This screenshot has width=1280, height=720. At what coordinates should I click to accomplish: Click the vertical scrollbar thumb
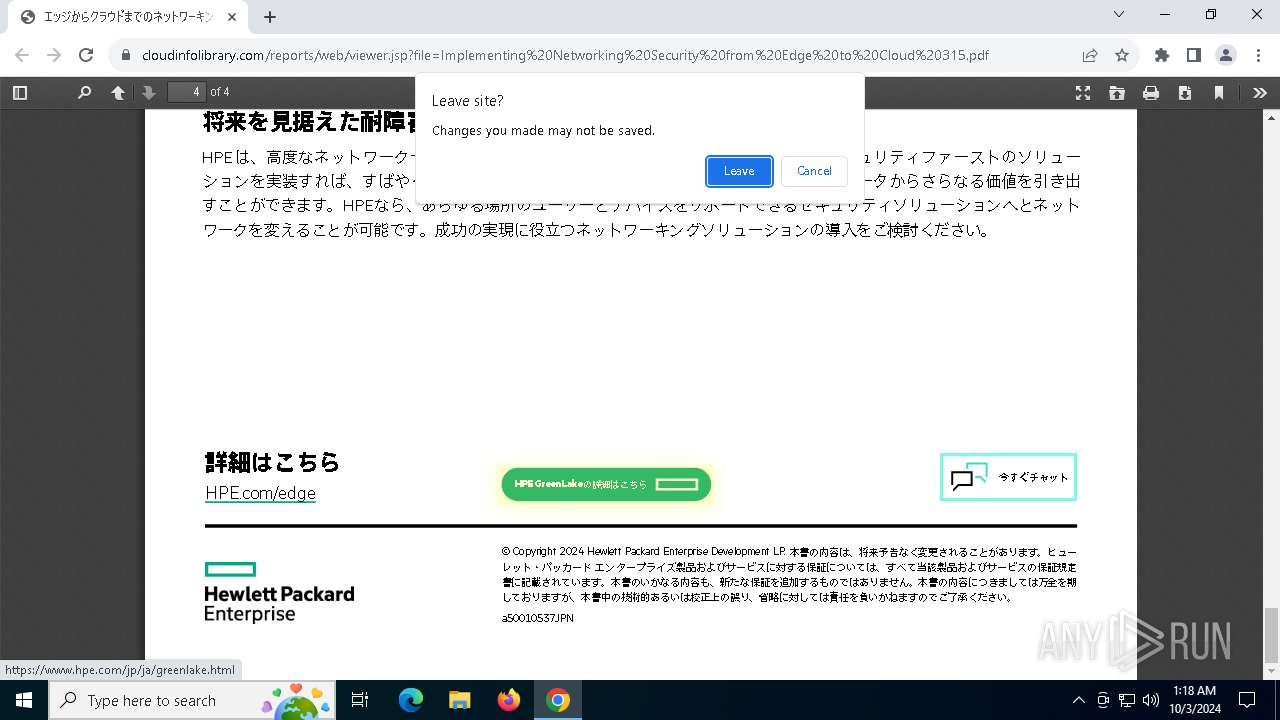click(1272, 635)
